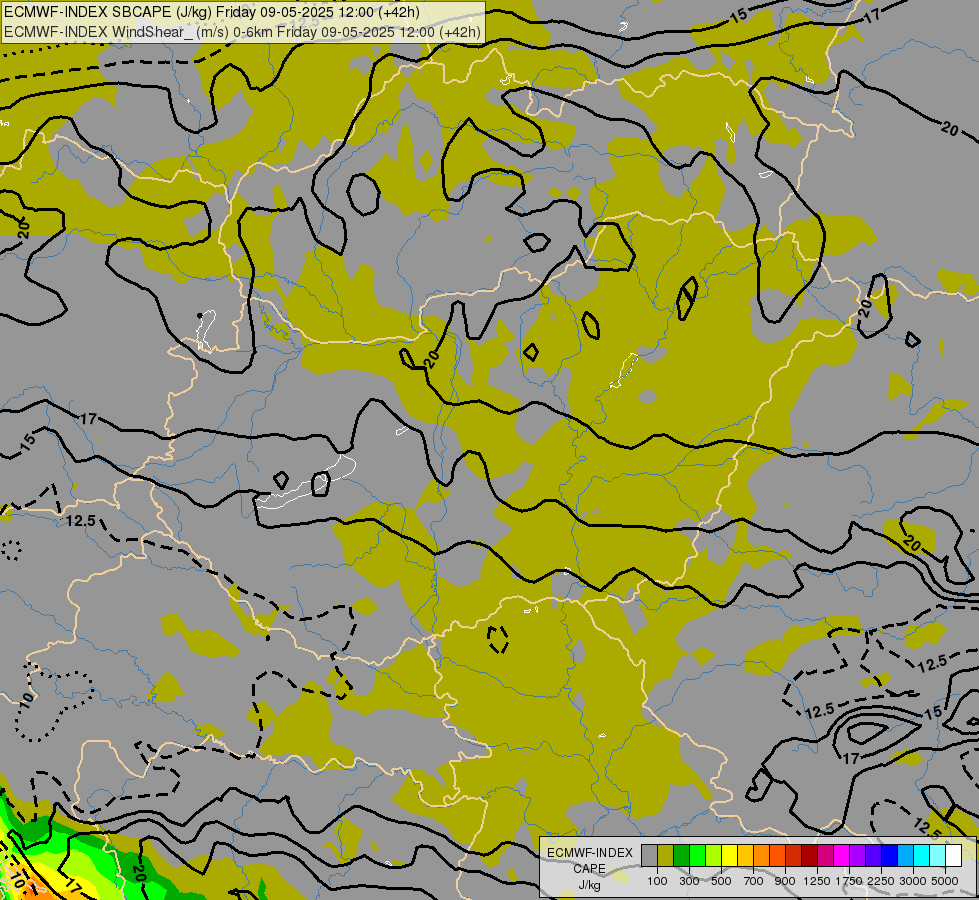Select the pure blue legend swatch

(x=889, y=856)
